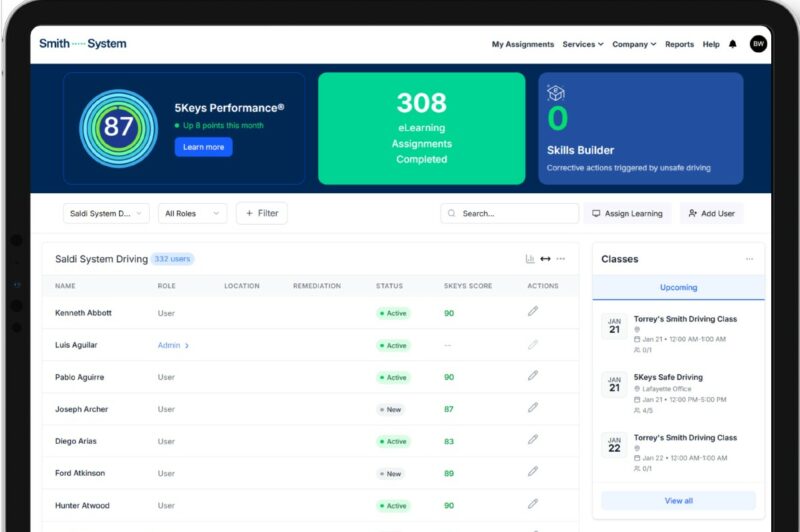Click the expand-width arrows icon

click(x=545, y=259)
